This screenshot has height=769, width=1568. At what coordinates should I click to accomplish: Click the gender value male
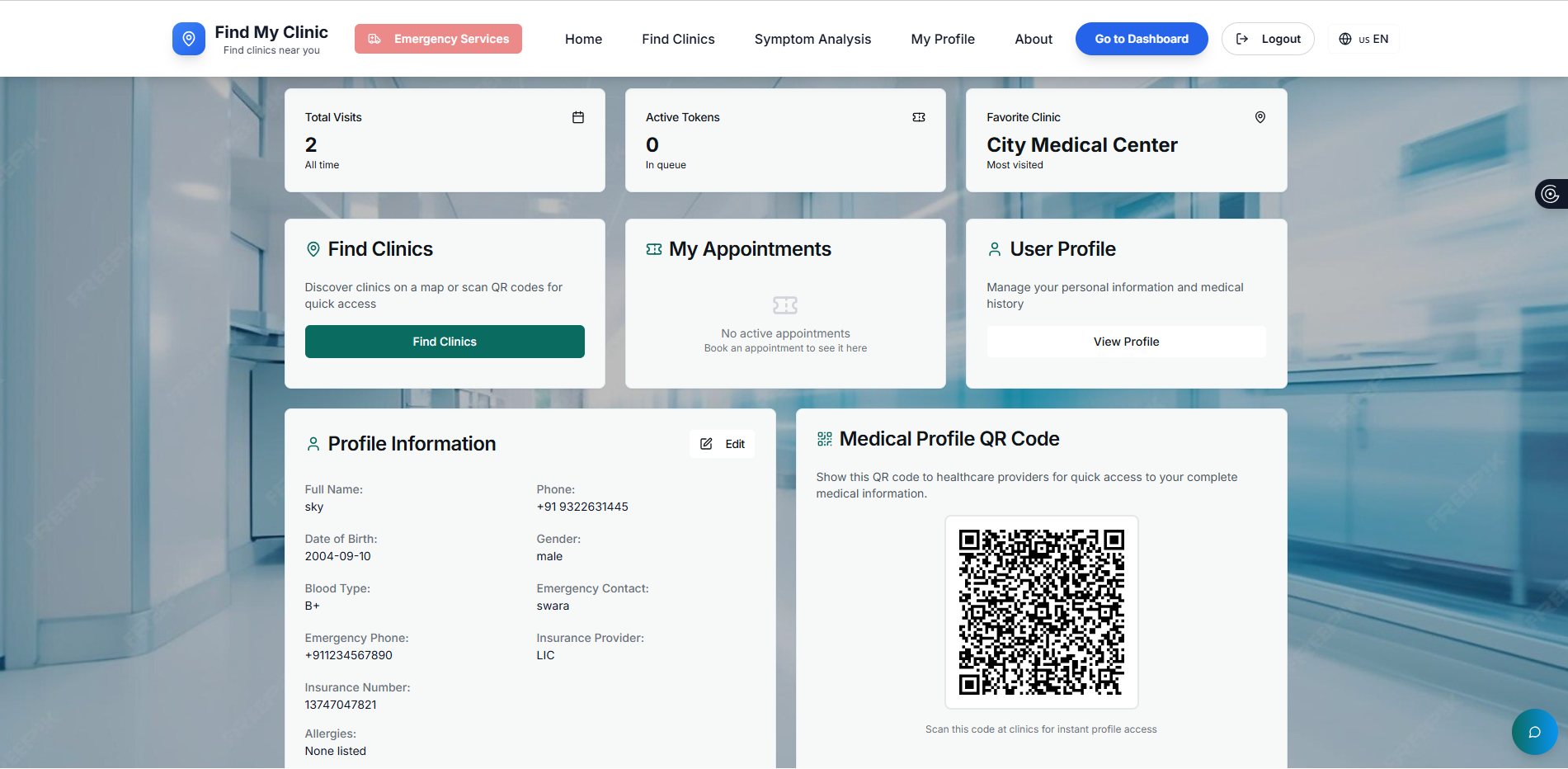549,556
